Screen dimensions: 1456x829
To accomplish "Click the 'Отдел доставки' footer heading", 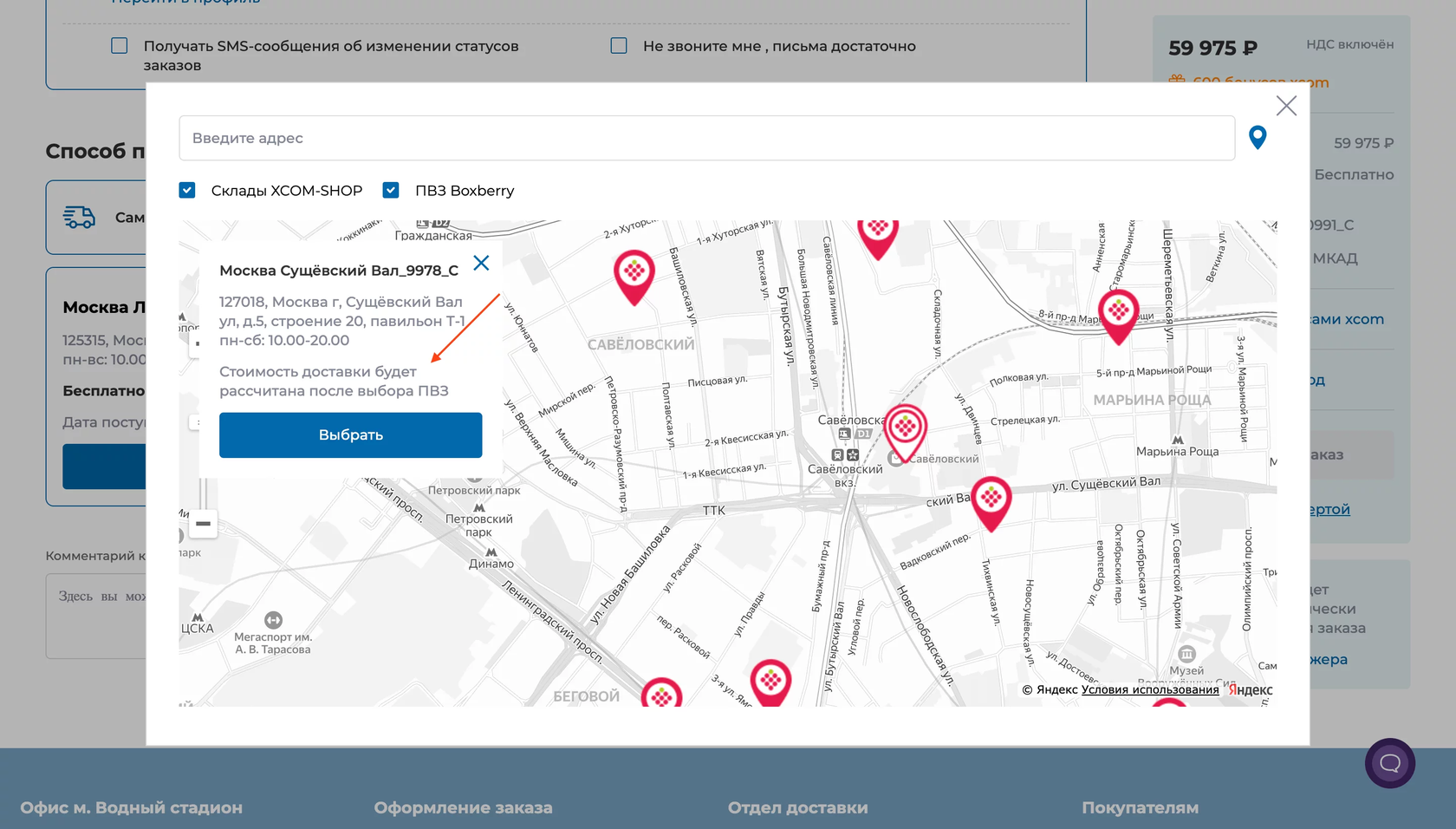I will (797, 807).
